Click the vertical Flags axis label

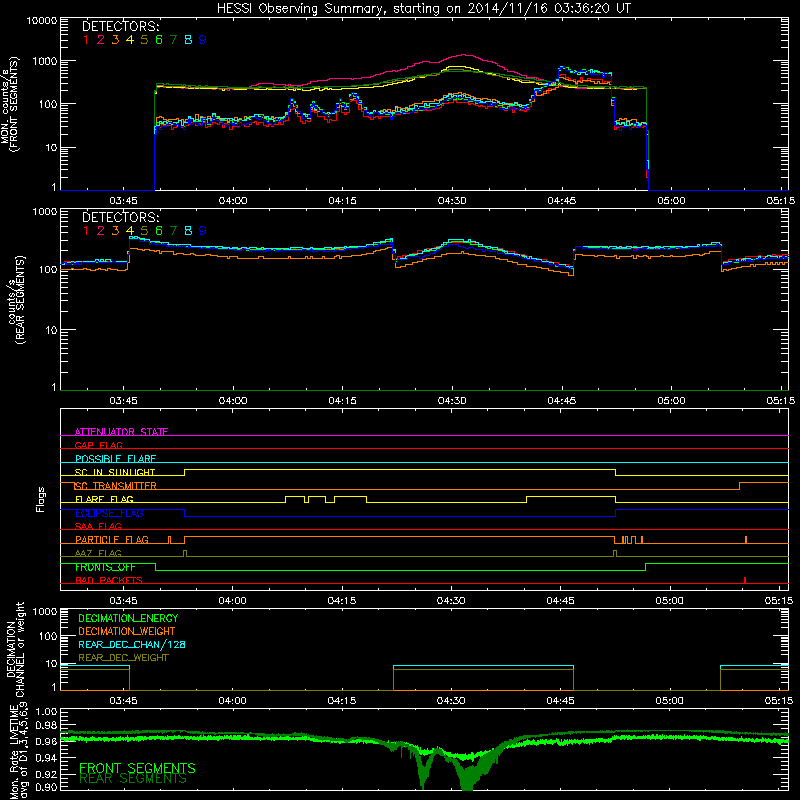(40, 499)
